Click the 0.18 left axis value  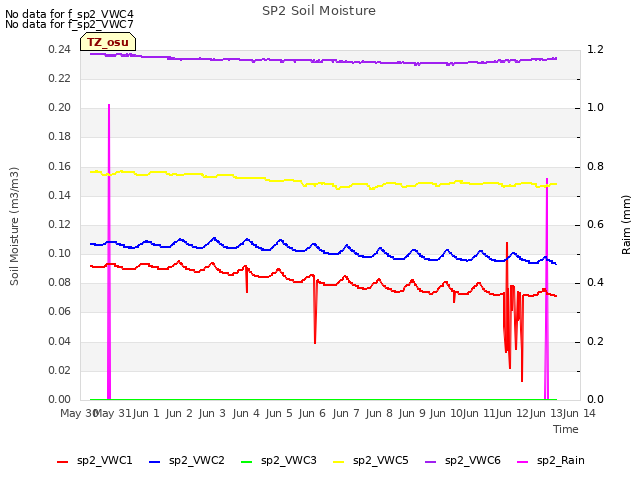pyautogui.click(x=59, y=136)
